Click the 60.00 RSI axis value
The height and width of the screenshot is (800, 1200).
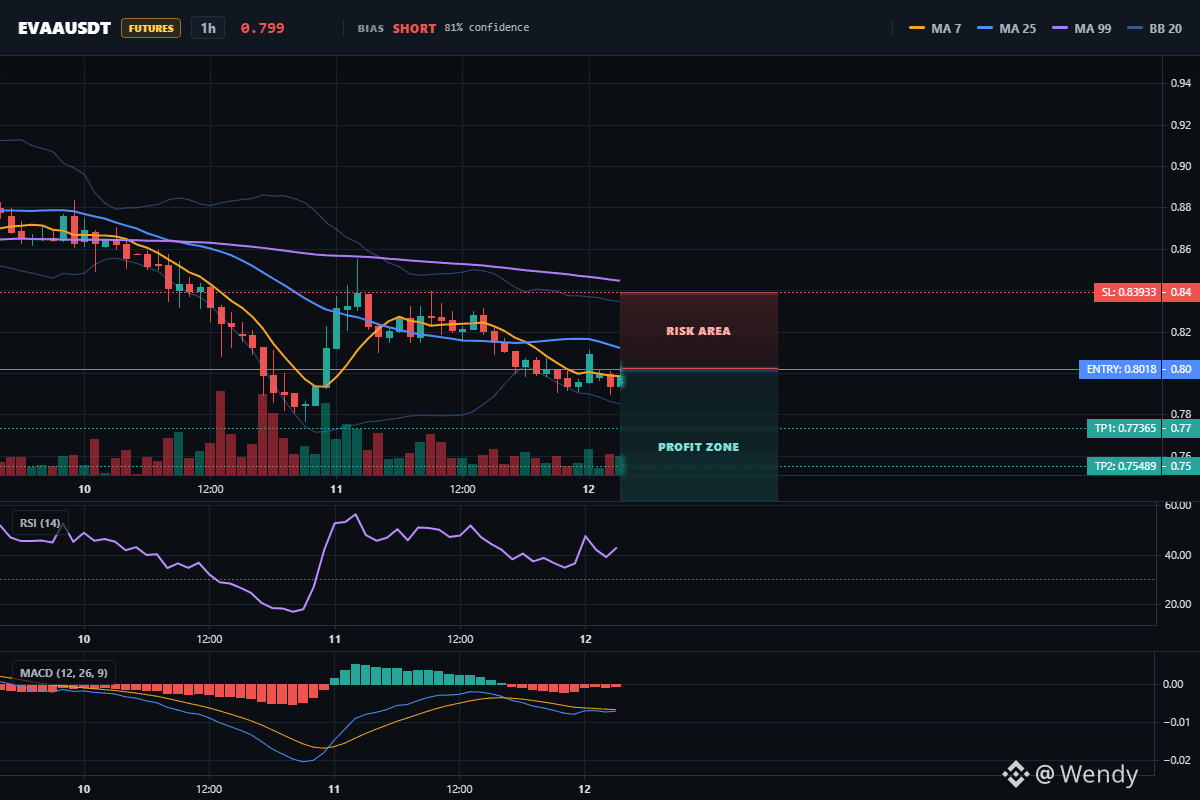[1177, 506]
